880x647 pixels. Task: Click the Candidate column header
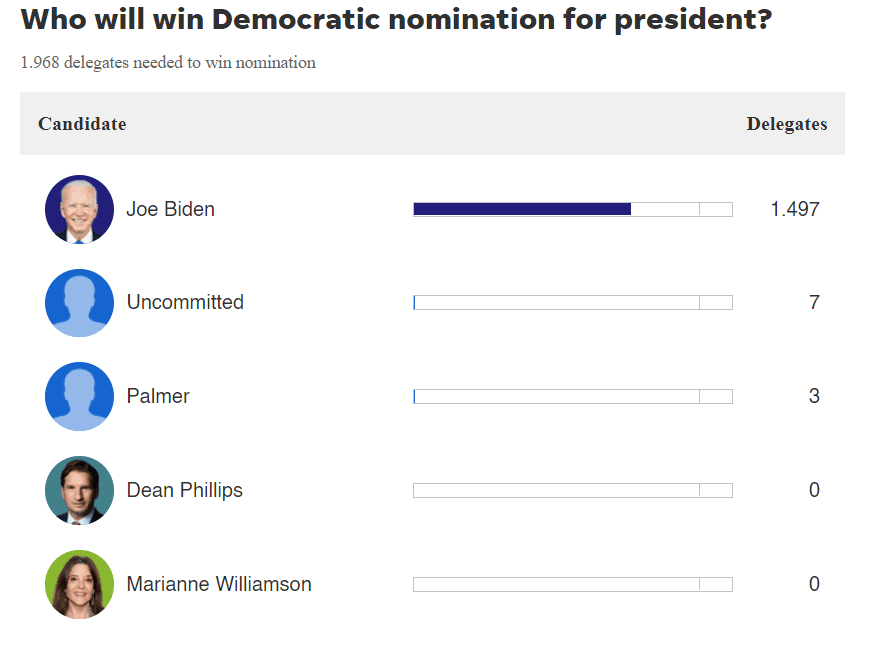tap(82, 124)
